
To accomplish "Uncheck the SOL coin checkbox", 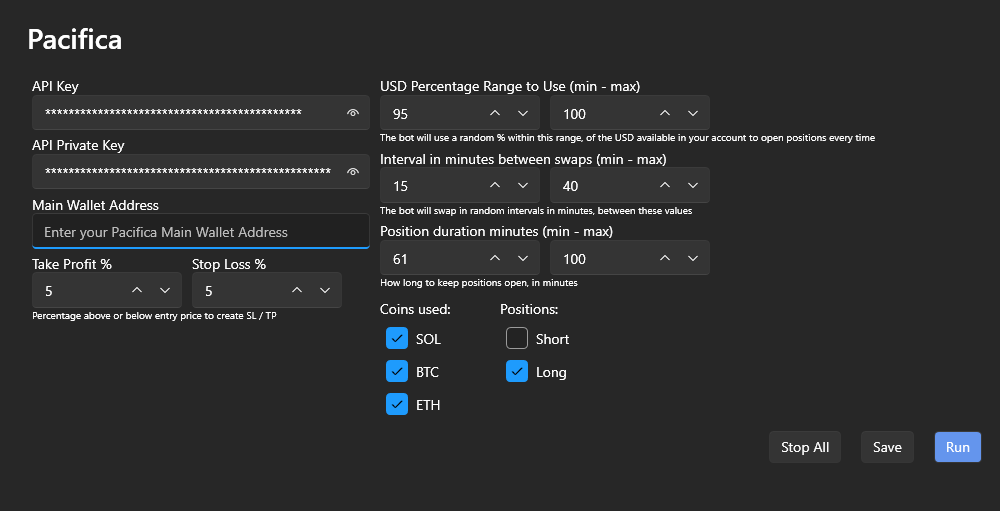I will [x=396, y=339].
